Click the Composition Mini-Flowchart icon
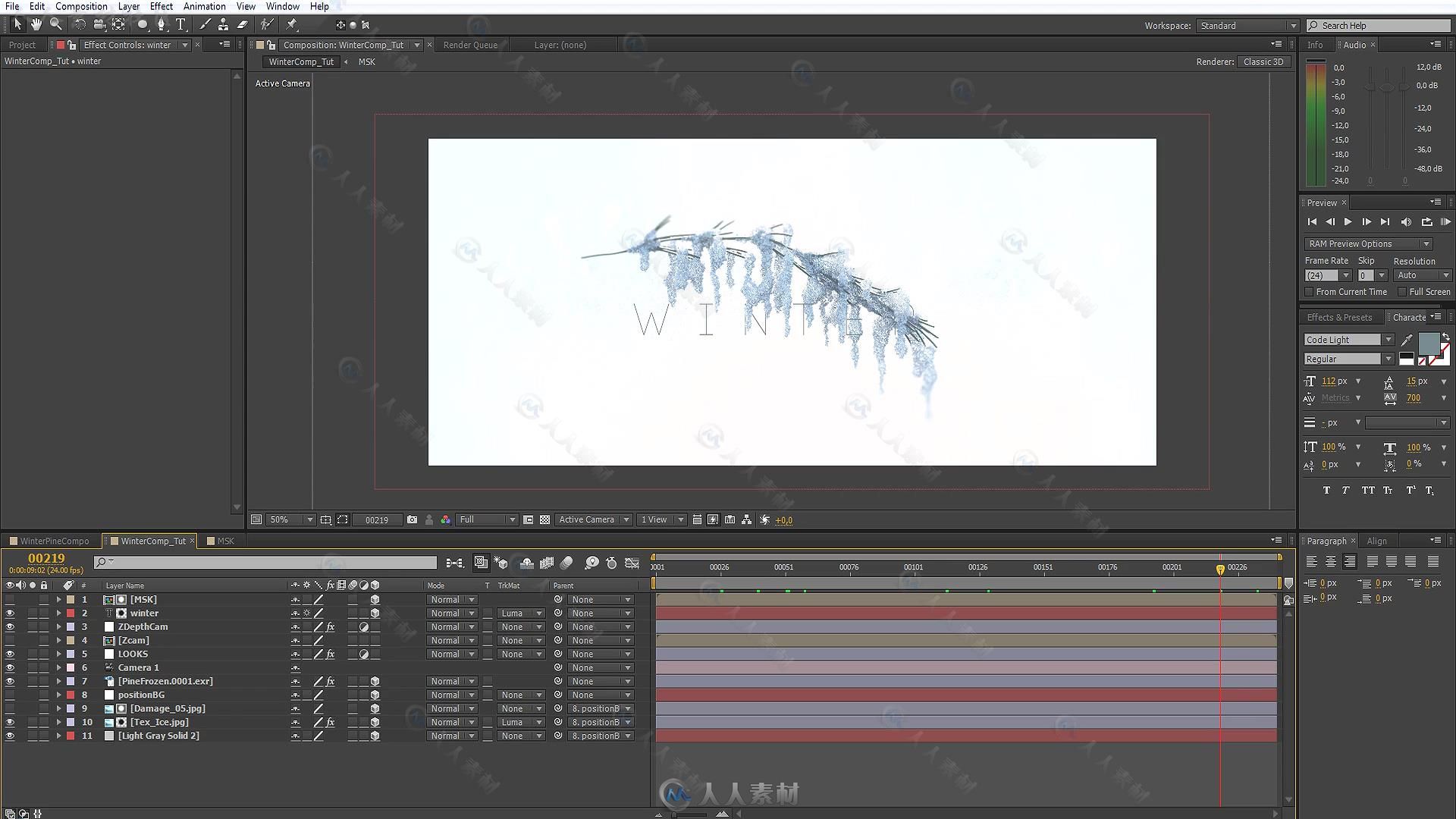This screenshot has height=819, width=1456. 454,563
